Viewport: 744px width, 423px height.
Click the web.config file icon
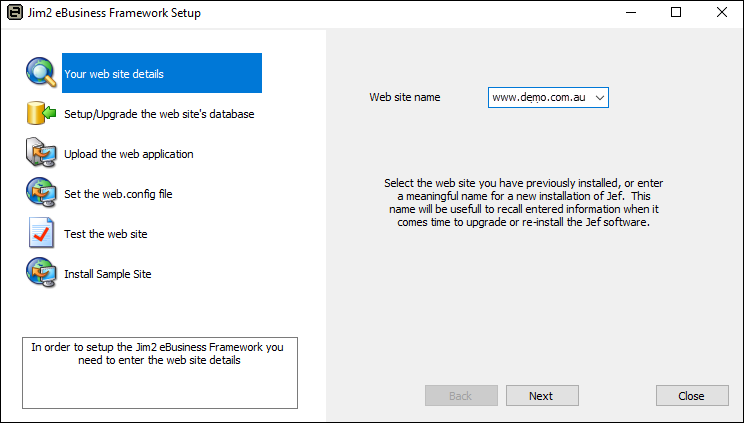41,193
